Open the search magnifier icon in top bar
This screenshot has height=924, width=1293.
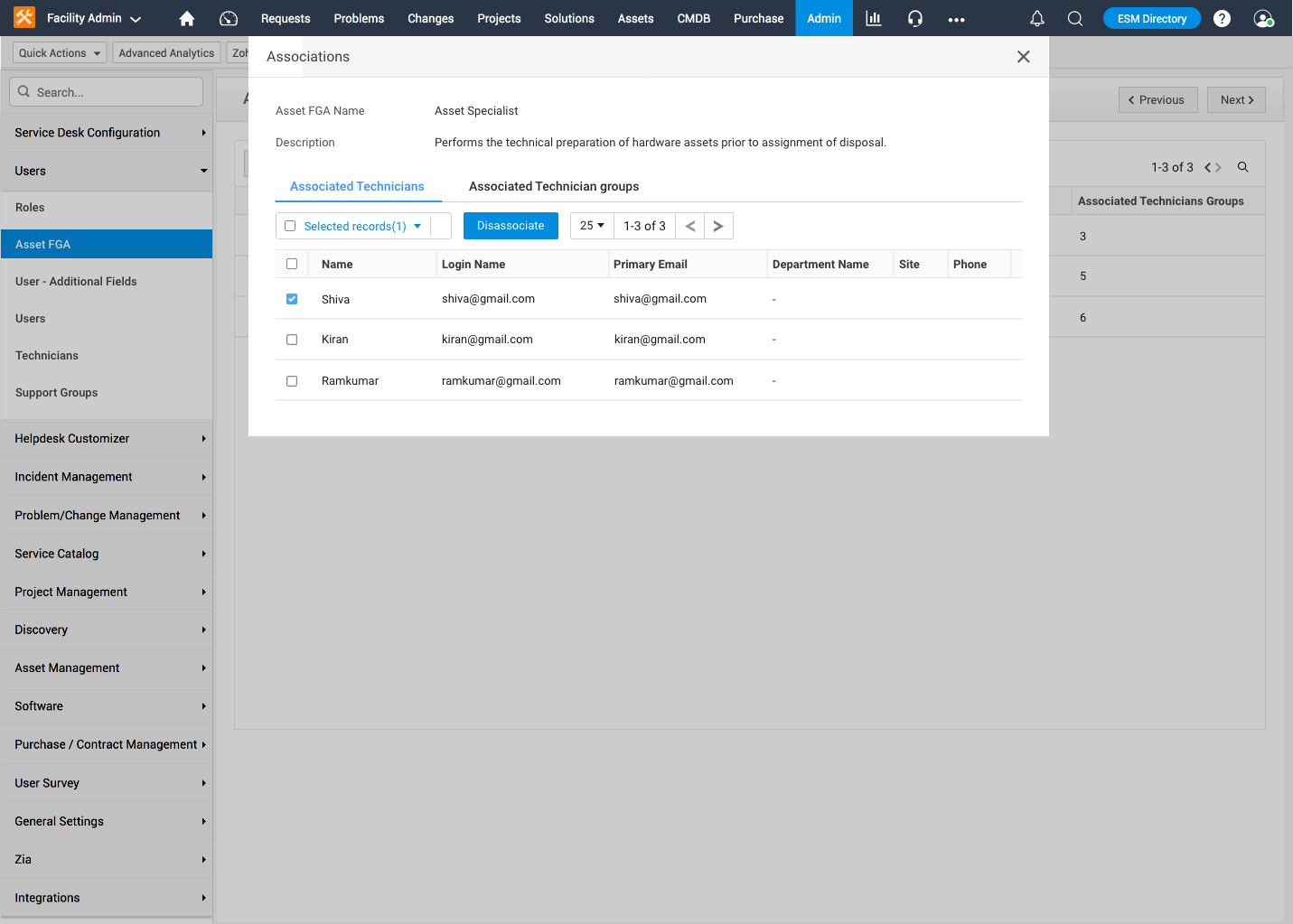[x=1074, y=18]
